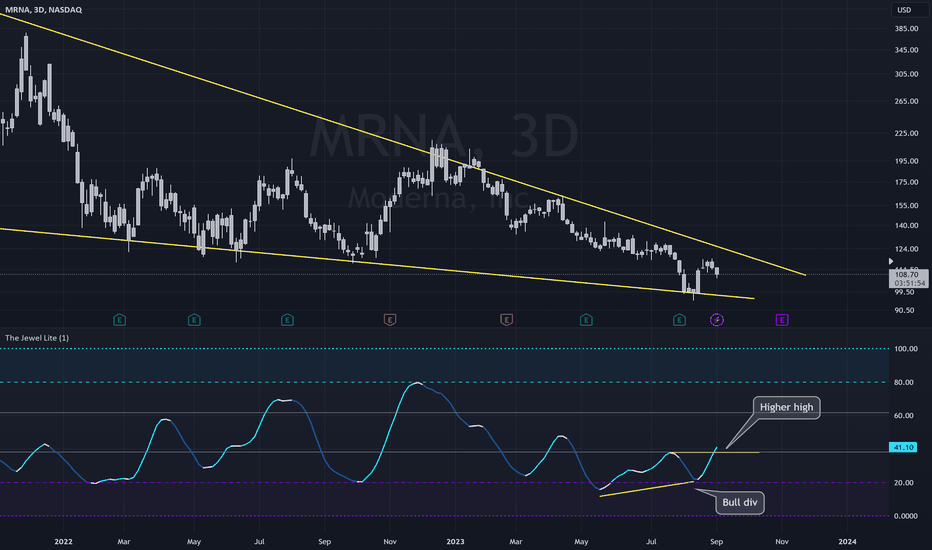Click the 155.00 price axis label

pos(906,206)
